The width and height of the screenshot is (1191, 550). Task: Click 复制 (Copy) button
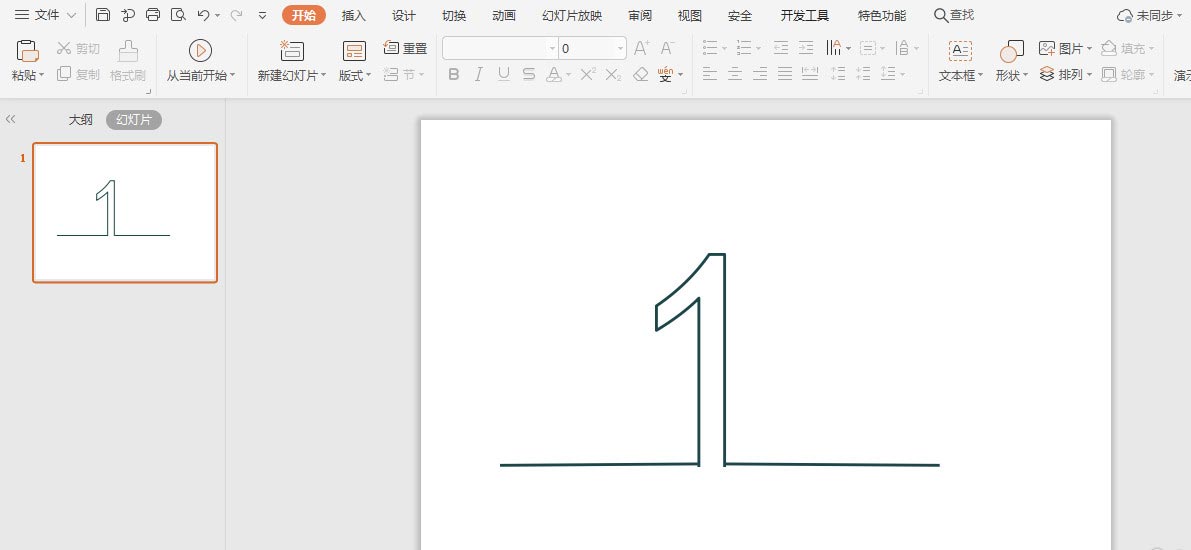[78, 74]
